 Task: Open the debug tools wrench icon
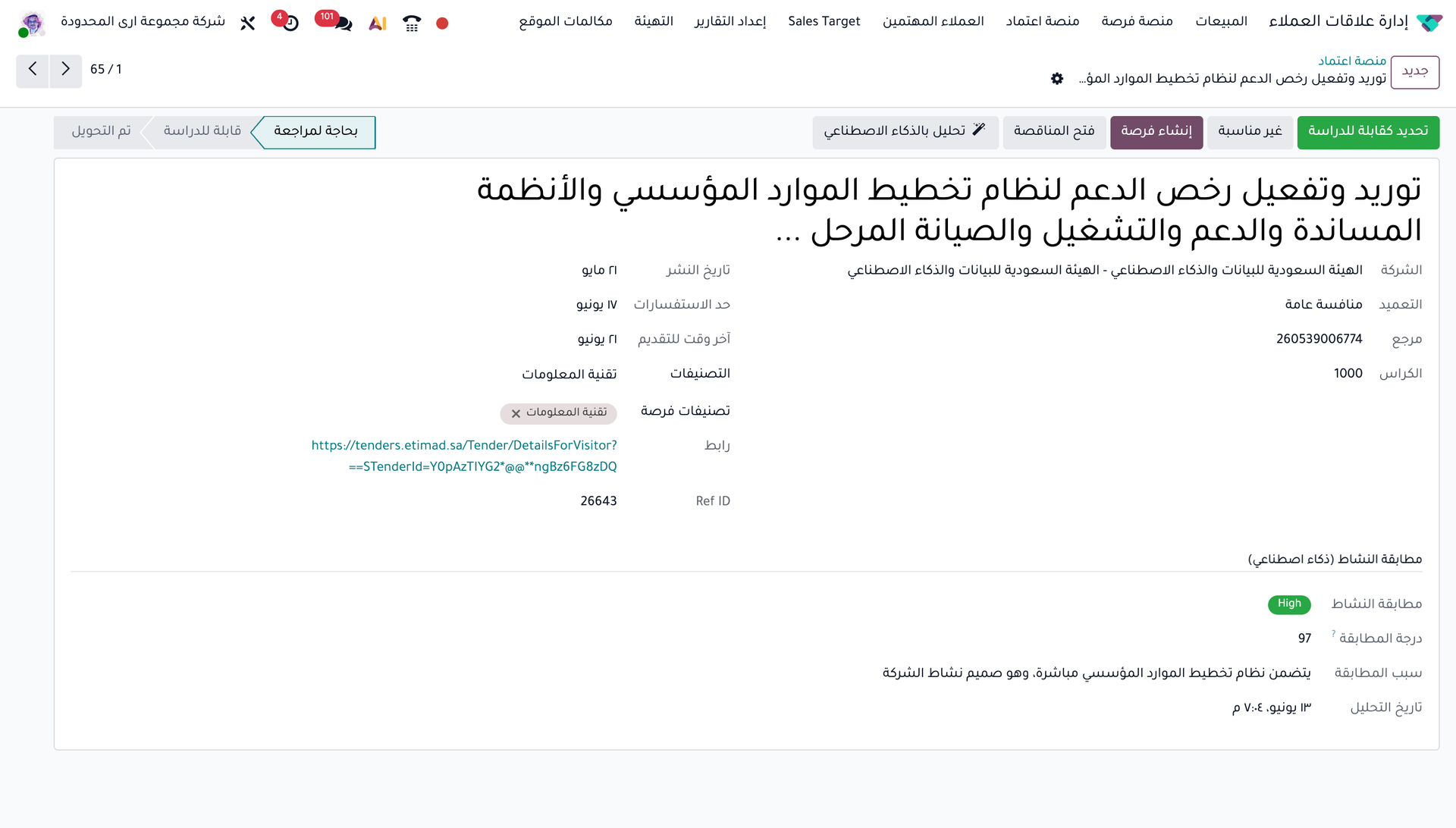(248, 24)
